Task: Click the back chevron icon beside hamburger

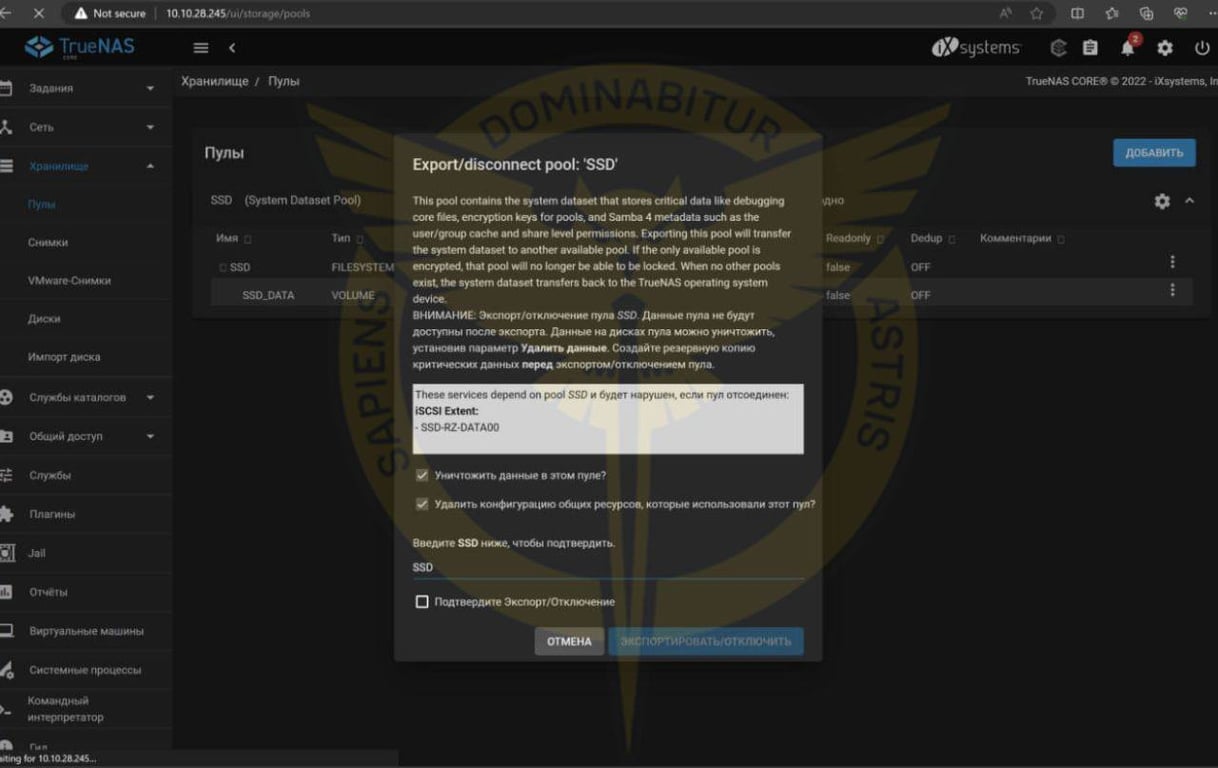Action: pos(232,48)
